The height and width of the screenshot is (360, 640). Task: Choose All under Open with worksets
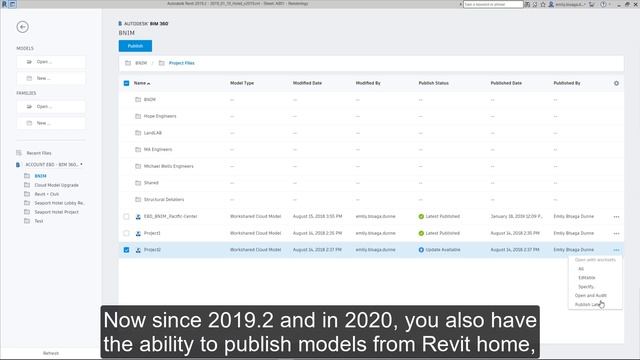pyautogui.click(x=581, y=269)
